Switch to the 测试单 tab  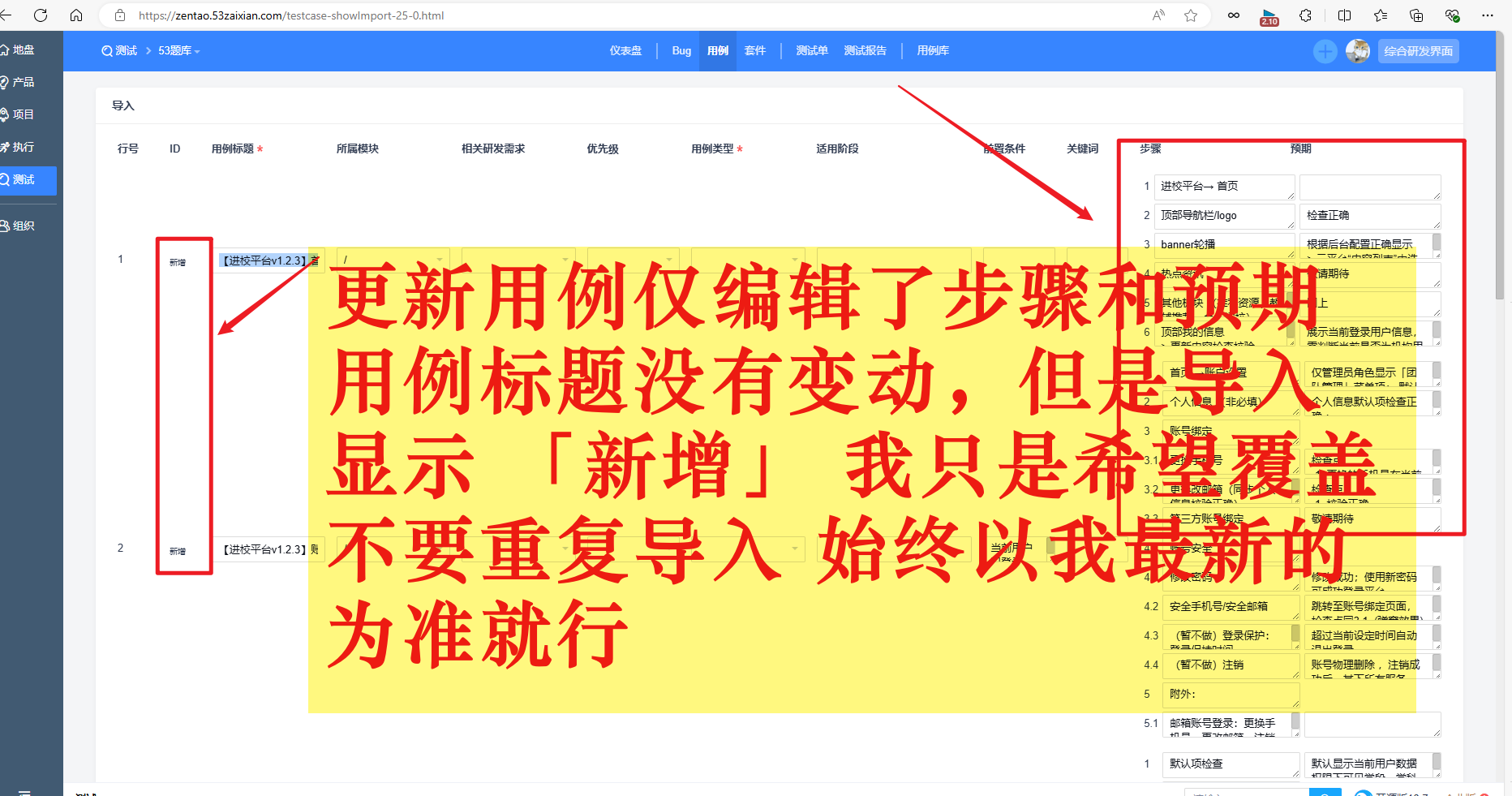point(812,50)
